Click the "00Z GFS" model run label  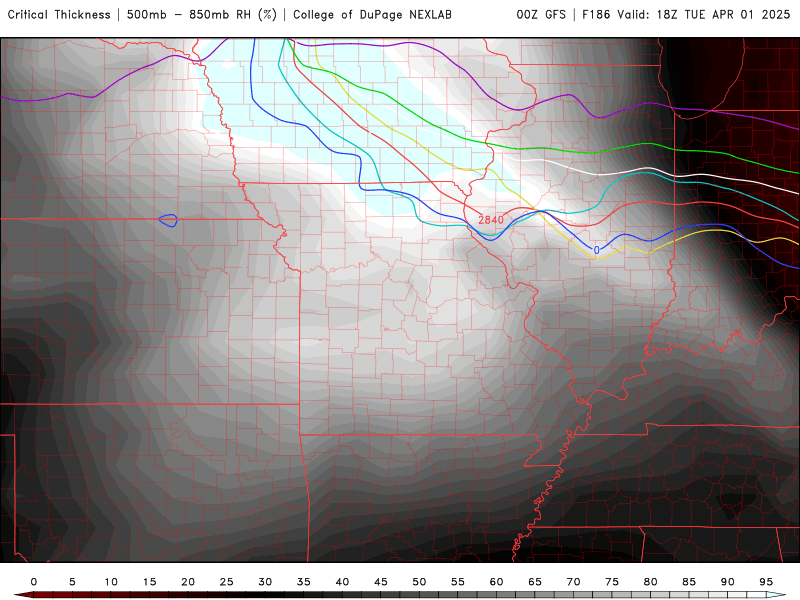pyautogui.click(x=541, y=14)
